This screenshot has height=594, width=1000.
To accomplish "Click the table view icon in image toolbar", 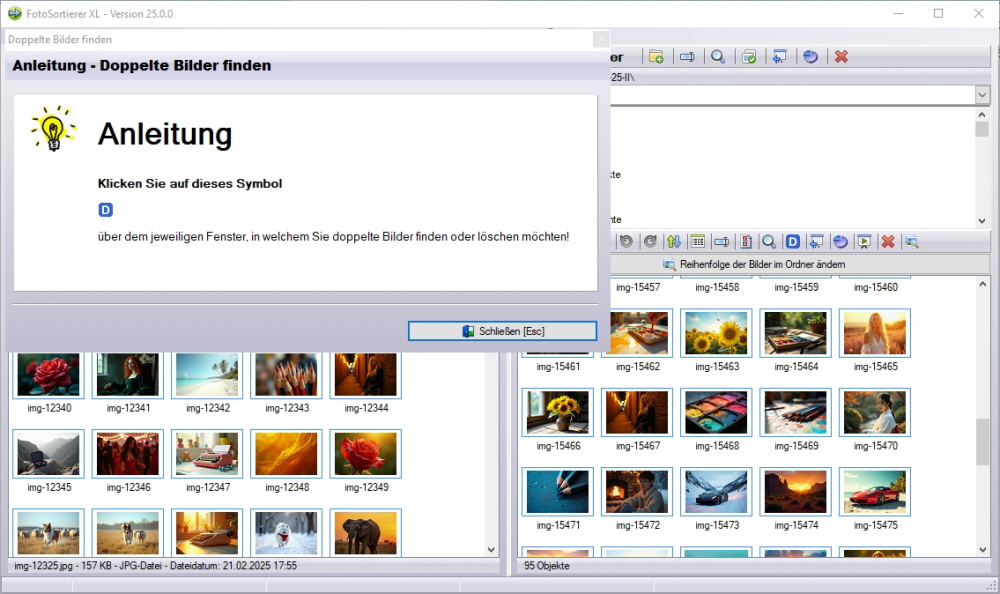I will coord(697,241).
